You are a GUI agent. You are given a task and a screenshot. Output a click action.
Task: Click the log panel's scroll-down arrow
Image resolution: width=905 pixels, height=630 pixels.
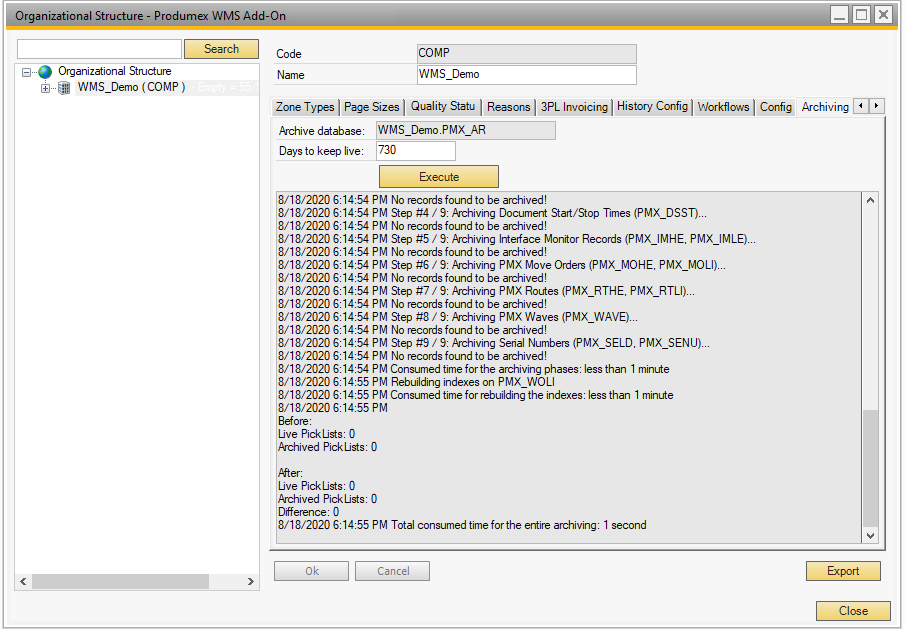pyautogui.click(x=869, y=534)
